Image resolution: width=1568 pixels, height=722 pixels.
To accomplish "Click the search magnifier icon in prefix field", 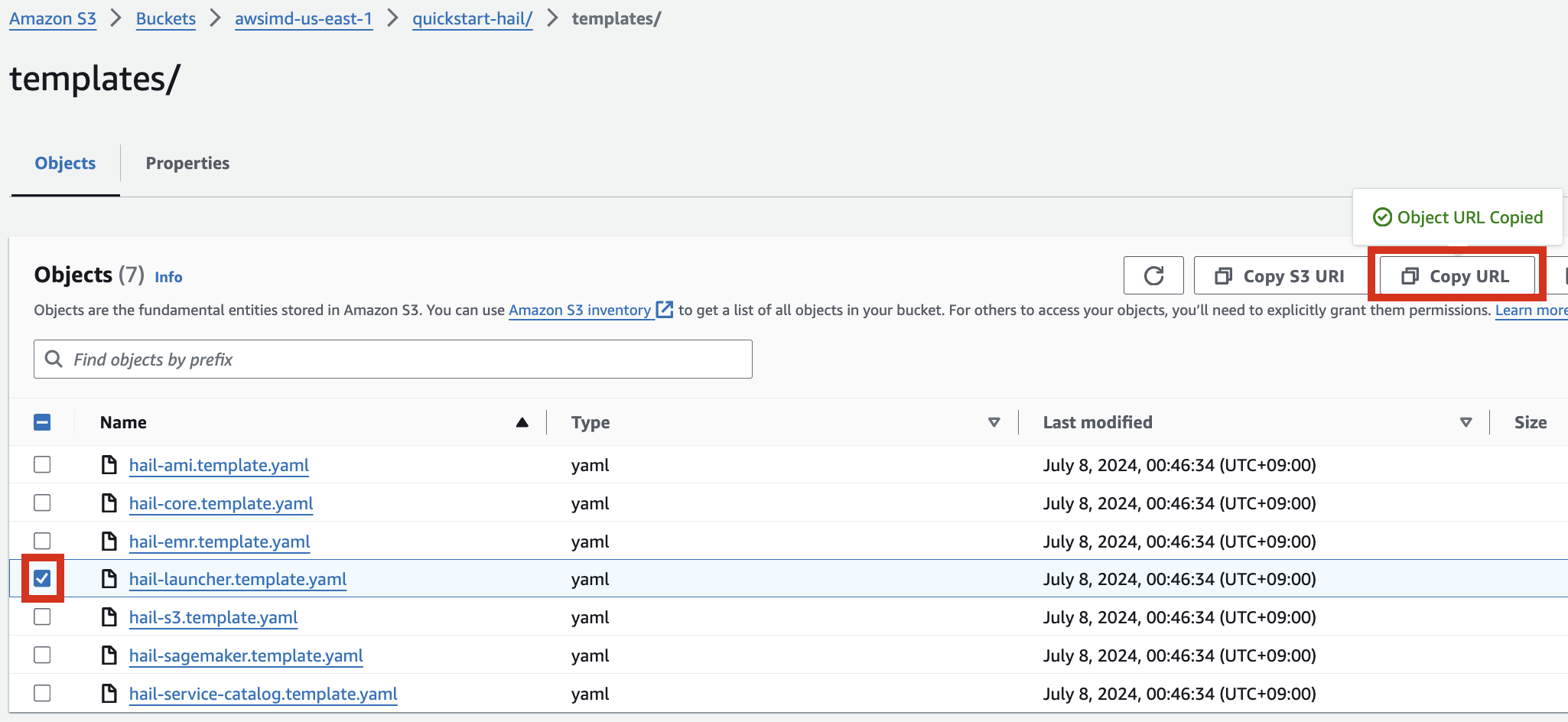I will pyautogui.click(x=54, y=359).
